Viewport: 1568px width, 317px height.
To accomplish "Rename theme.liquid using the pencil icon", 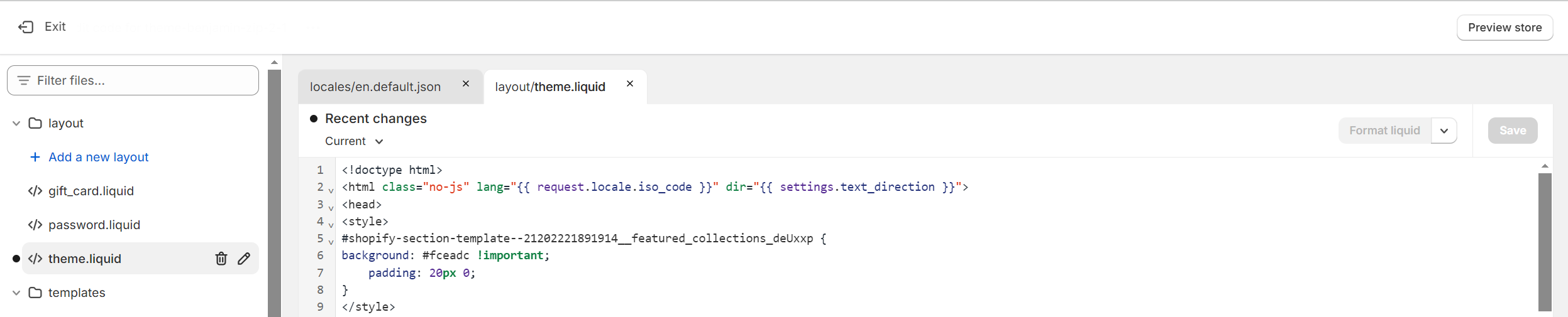I will (x=244, y=259).
